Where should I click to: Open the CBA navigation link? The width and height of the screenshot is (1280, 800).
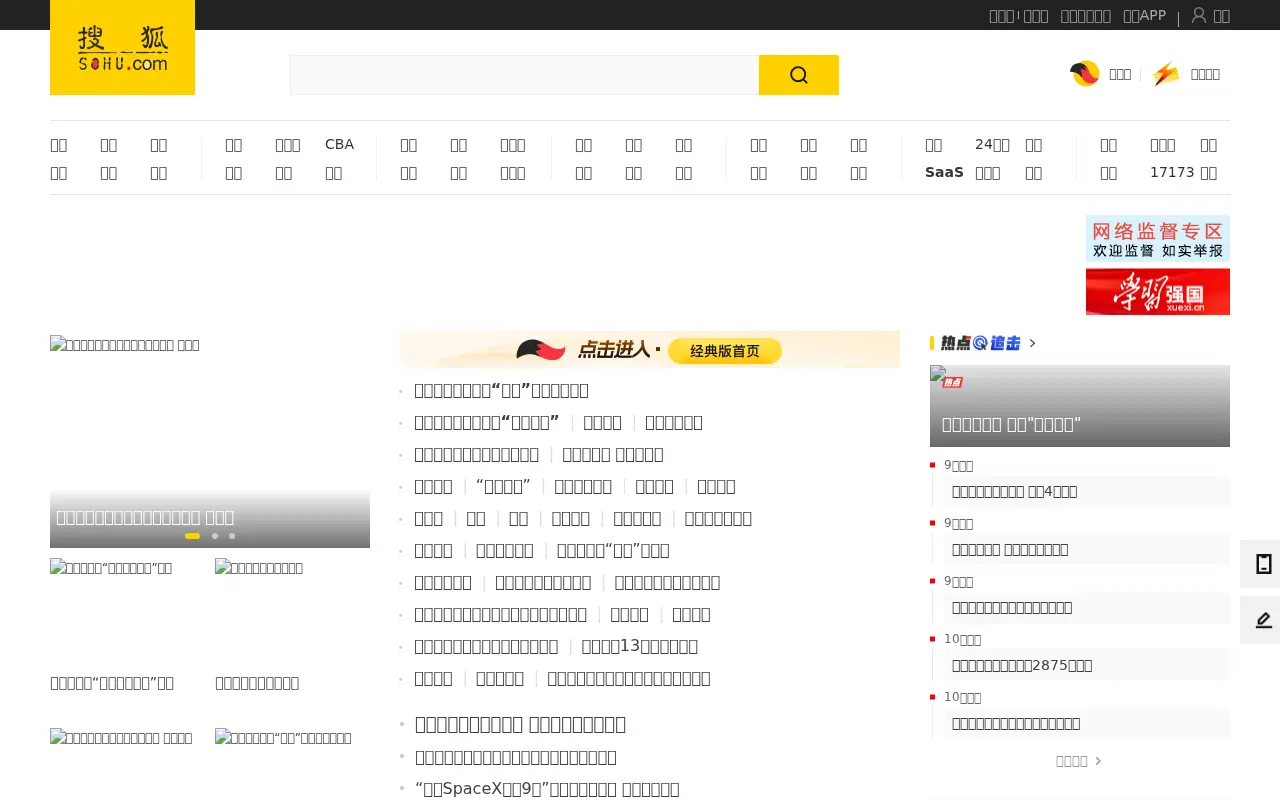pos(339,144)
